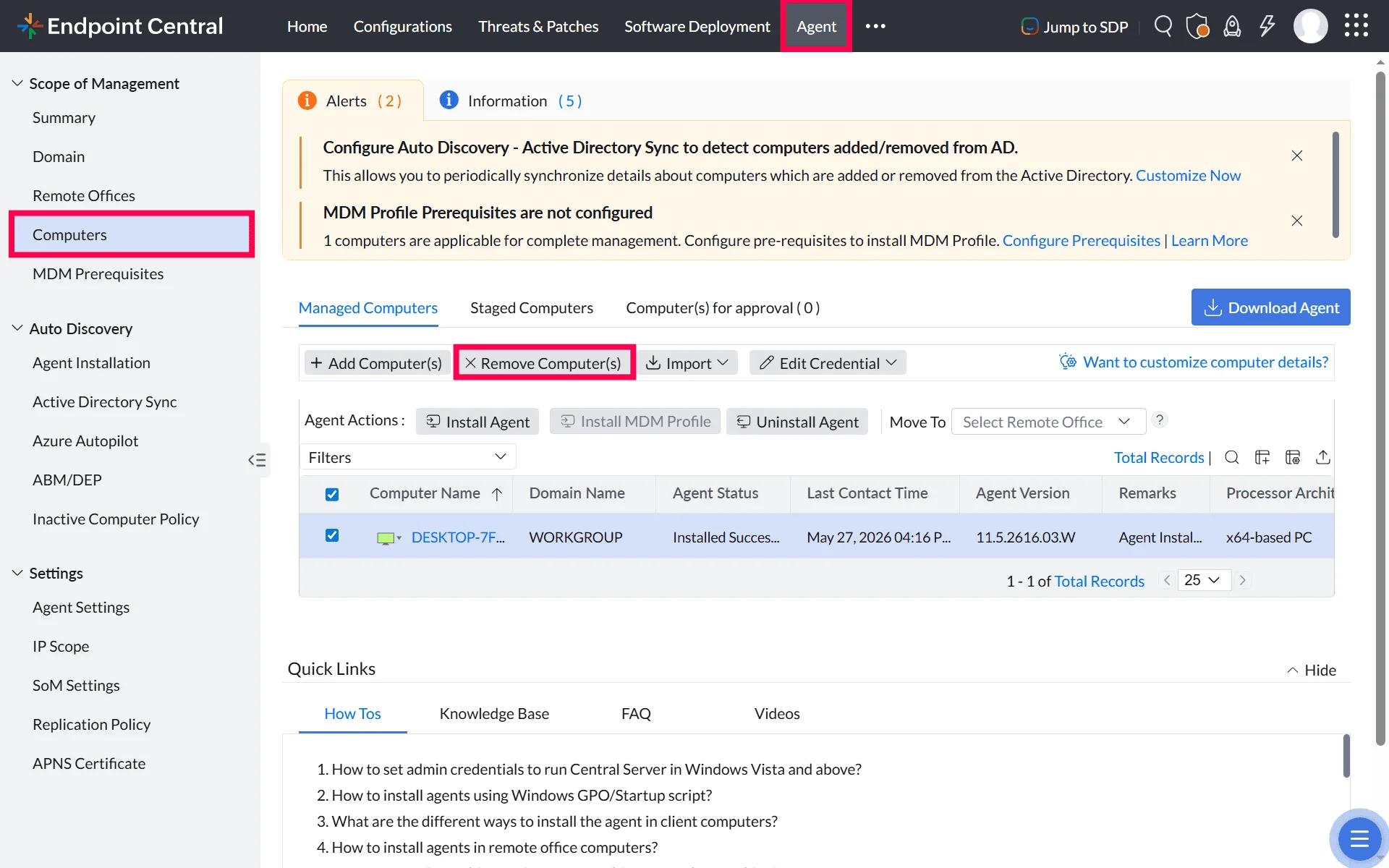Screen dimensions: 1389x868
Task: Switch to Knowledge Base tab
Action: 494,714
